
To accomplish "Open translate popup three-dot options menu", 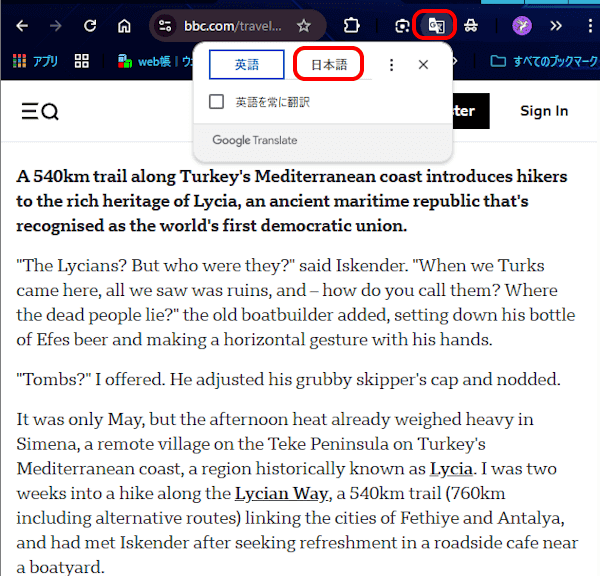I will point(392,65).
